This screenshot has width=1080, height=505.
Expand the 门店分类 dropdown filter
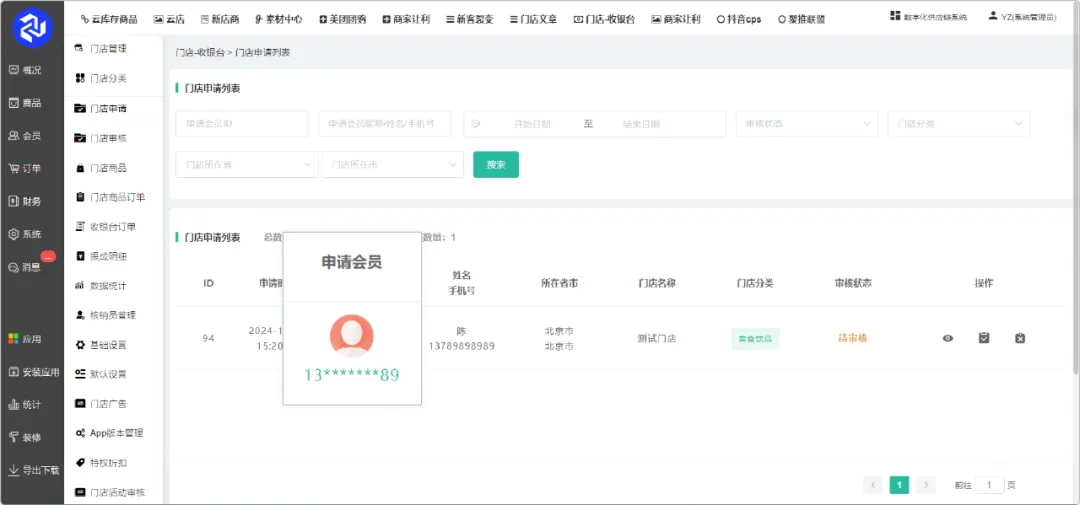(x=959, y=124)
